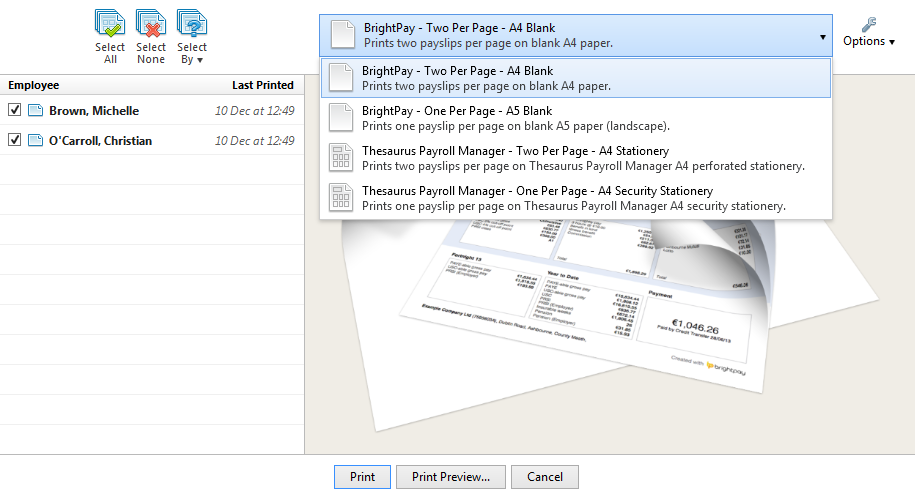Collapse the payslip template dropdown arrow

click(822, 37)
